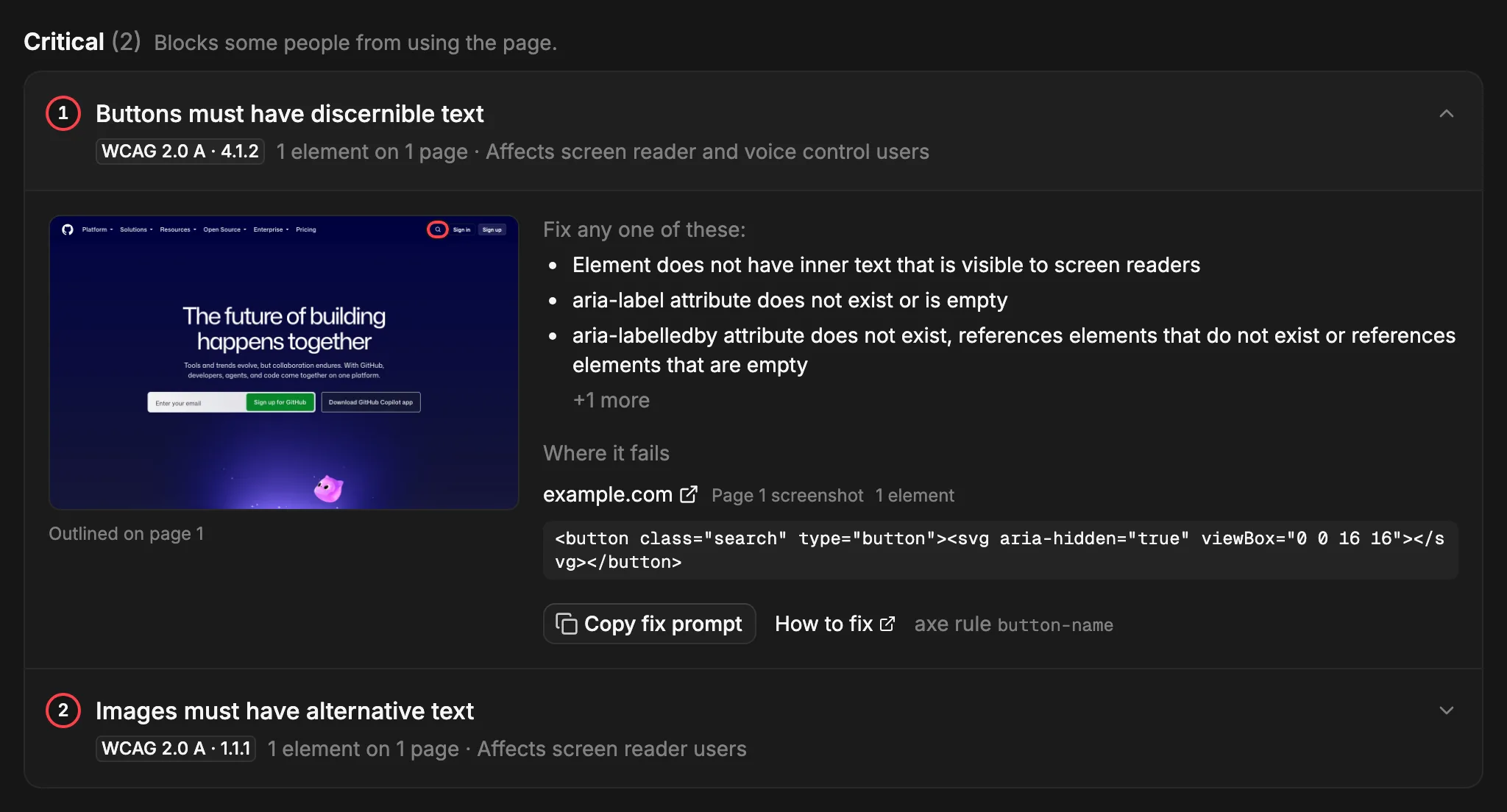The width and height of the screenshot is (1507, 812).
Task: Click the '1 element' count next to Page 1 screenshot
Action: (915, 496)
